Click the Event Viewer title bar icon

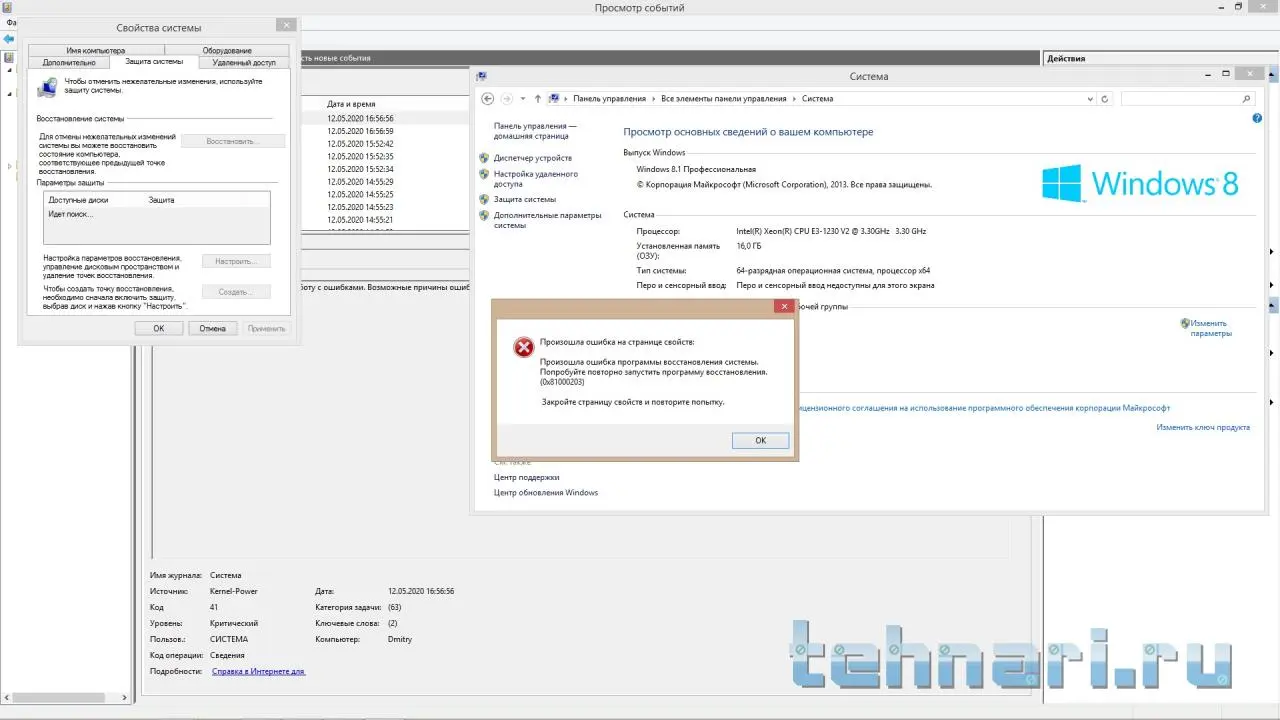(x=7, y=7)
